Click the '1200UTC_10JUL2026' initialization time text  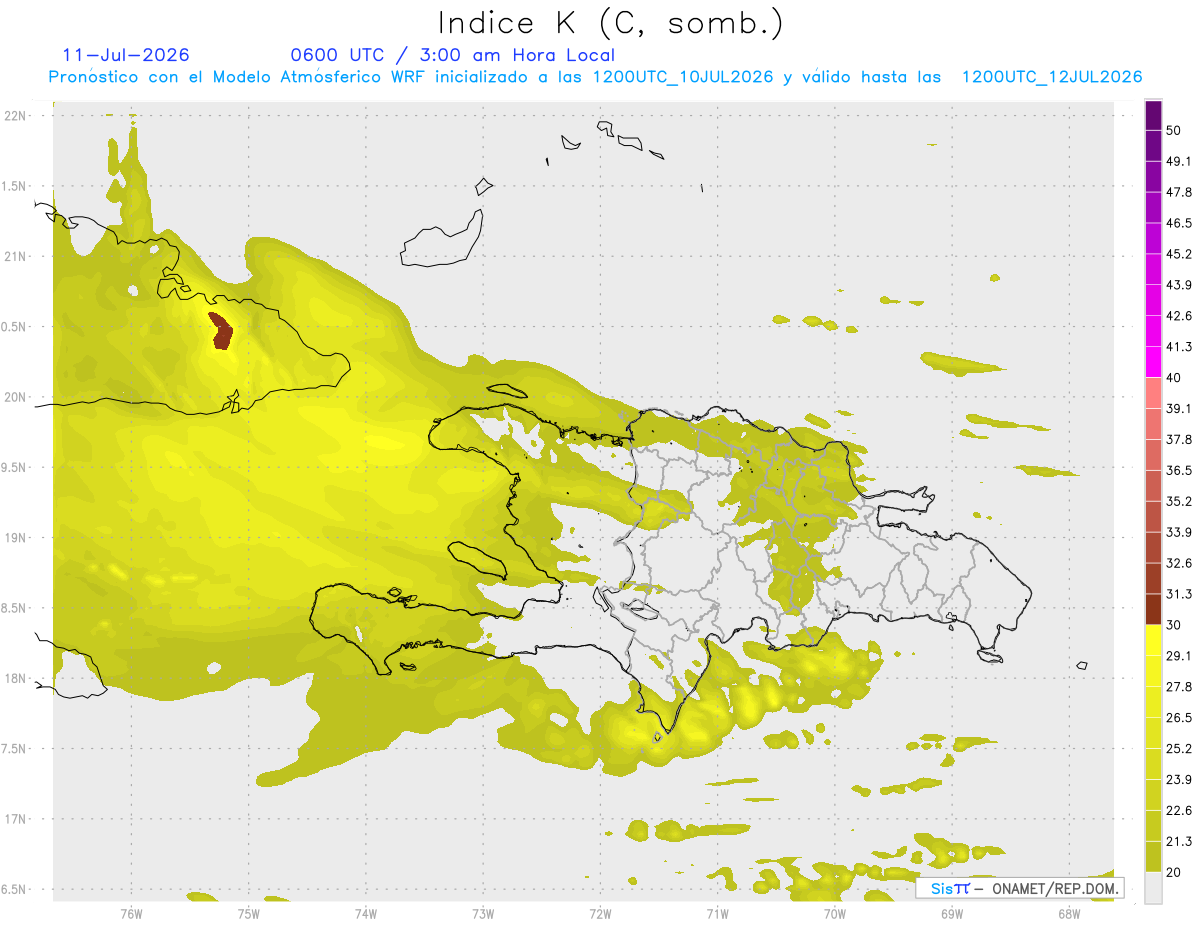click(683, 77)
